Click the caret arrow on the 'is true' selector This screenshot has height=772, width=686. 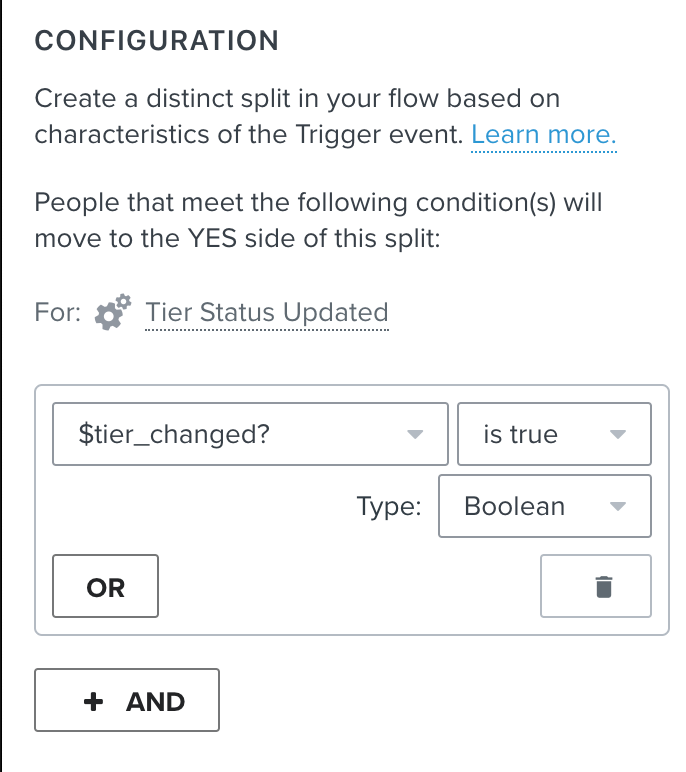[618, 434]
